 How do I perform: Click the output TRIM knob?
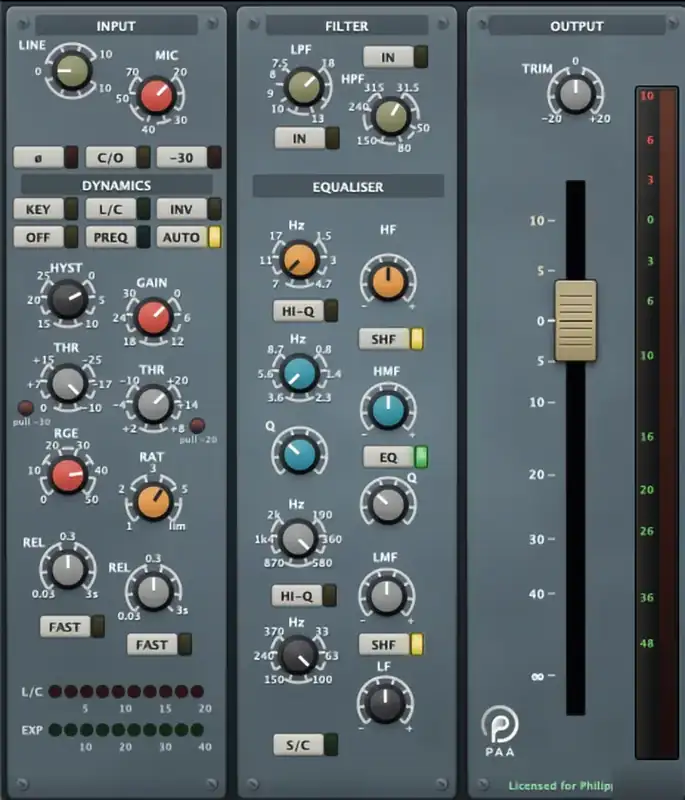point(575,94)
